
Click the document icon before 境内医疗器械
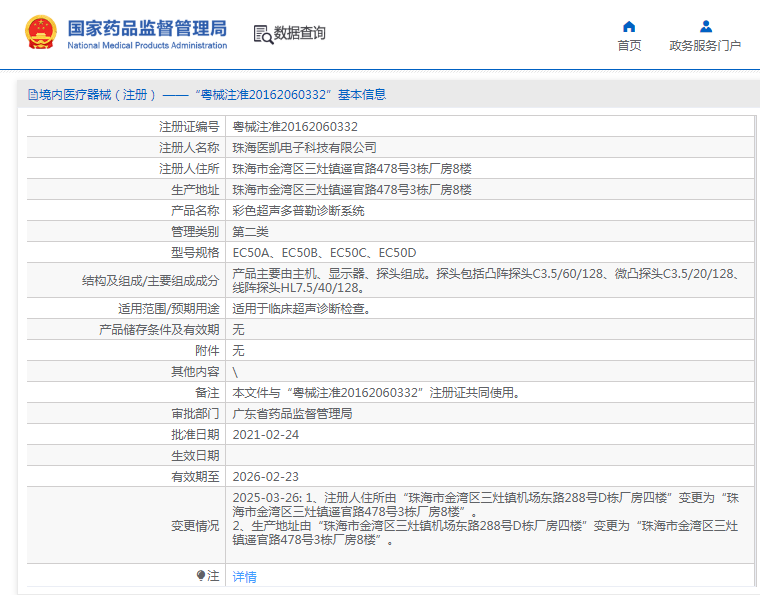(x=32, y=94)
